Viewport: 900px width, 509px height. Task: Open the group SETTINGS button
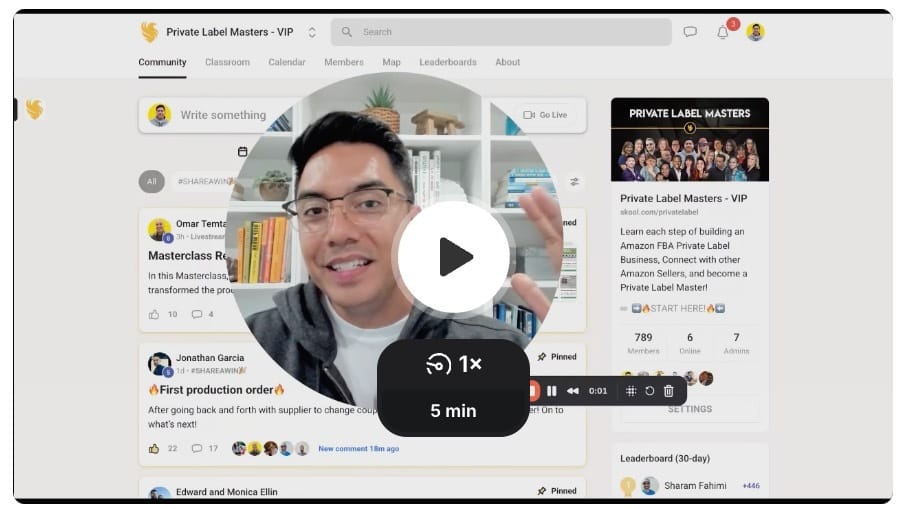click(690, 409)
